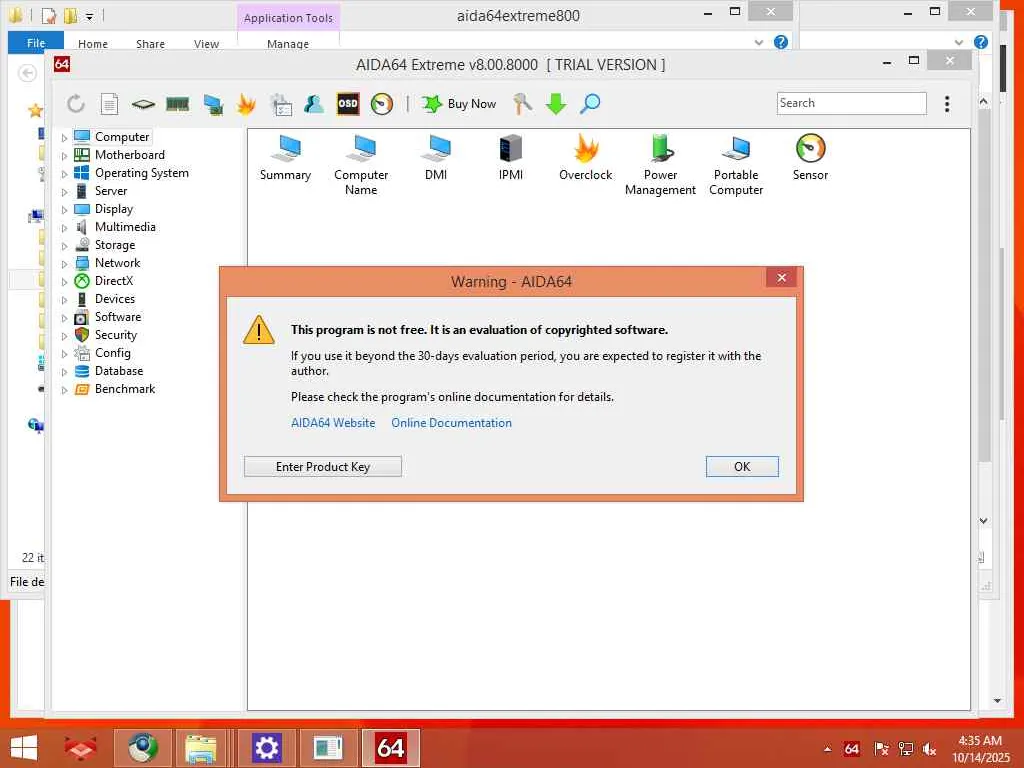Select the Application Tools contextual tab

(x=288, y=18)
